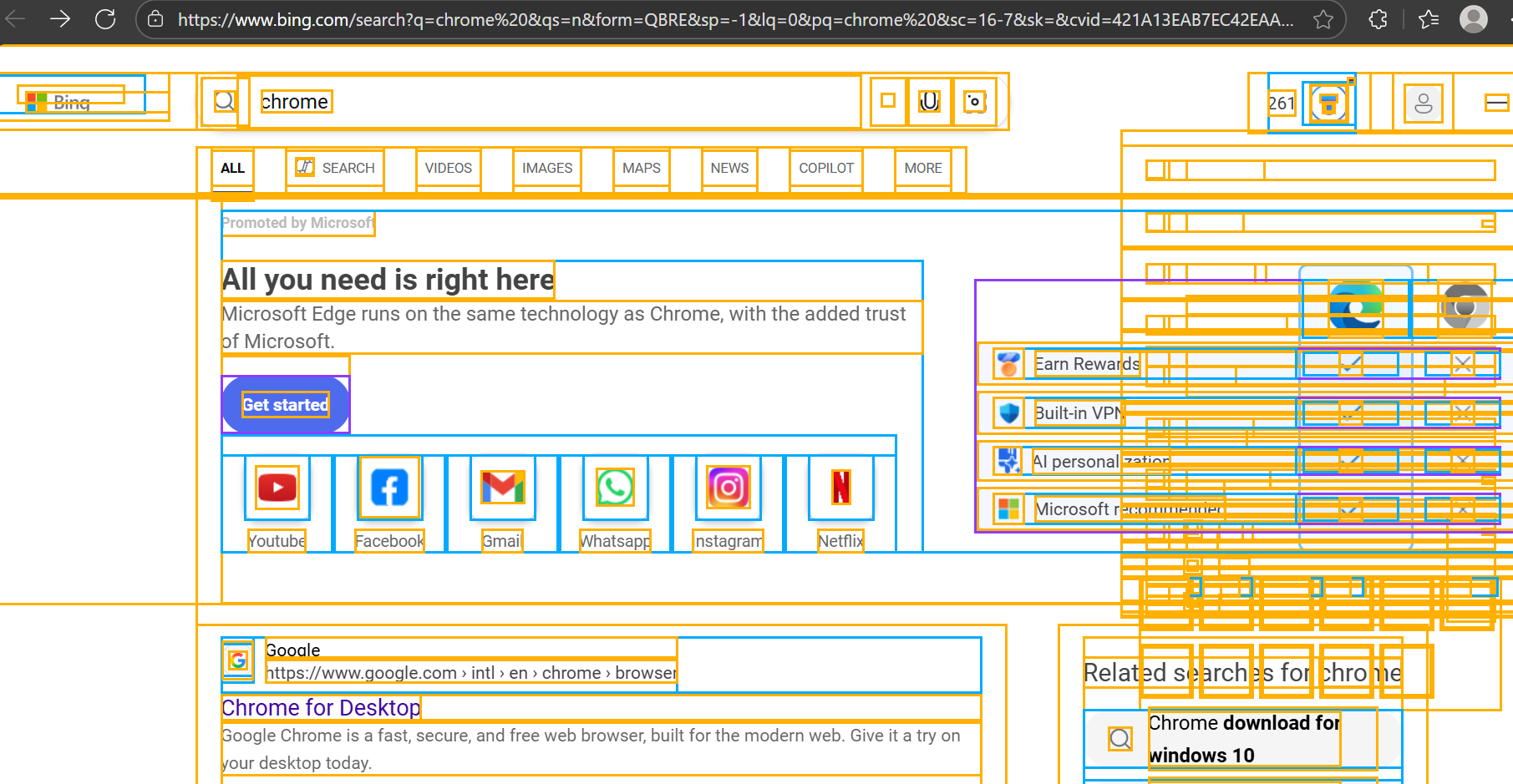
Task: Click the AI personalization sparkle icon
Action: (1008, 461)
